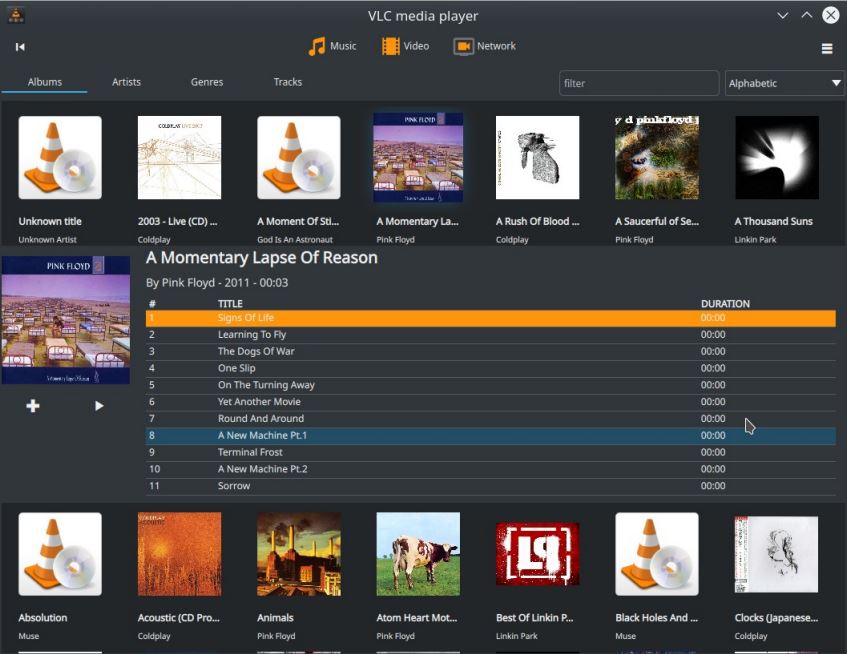The image size is (847, 654).
Task: Select track 'Terminal Frost'
Action: [x=490, y=452]
